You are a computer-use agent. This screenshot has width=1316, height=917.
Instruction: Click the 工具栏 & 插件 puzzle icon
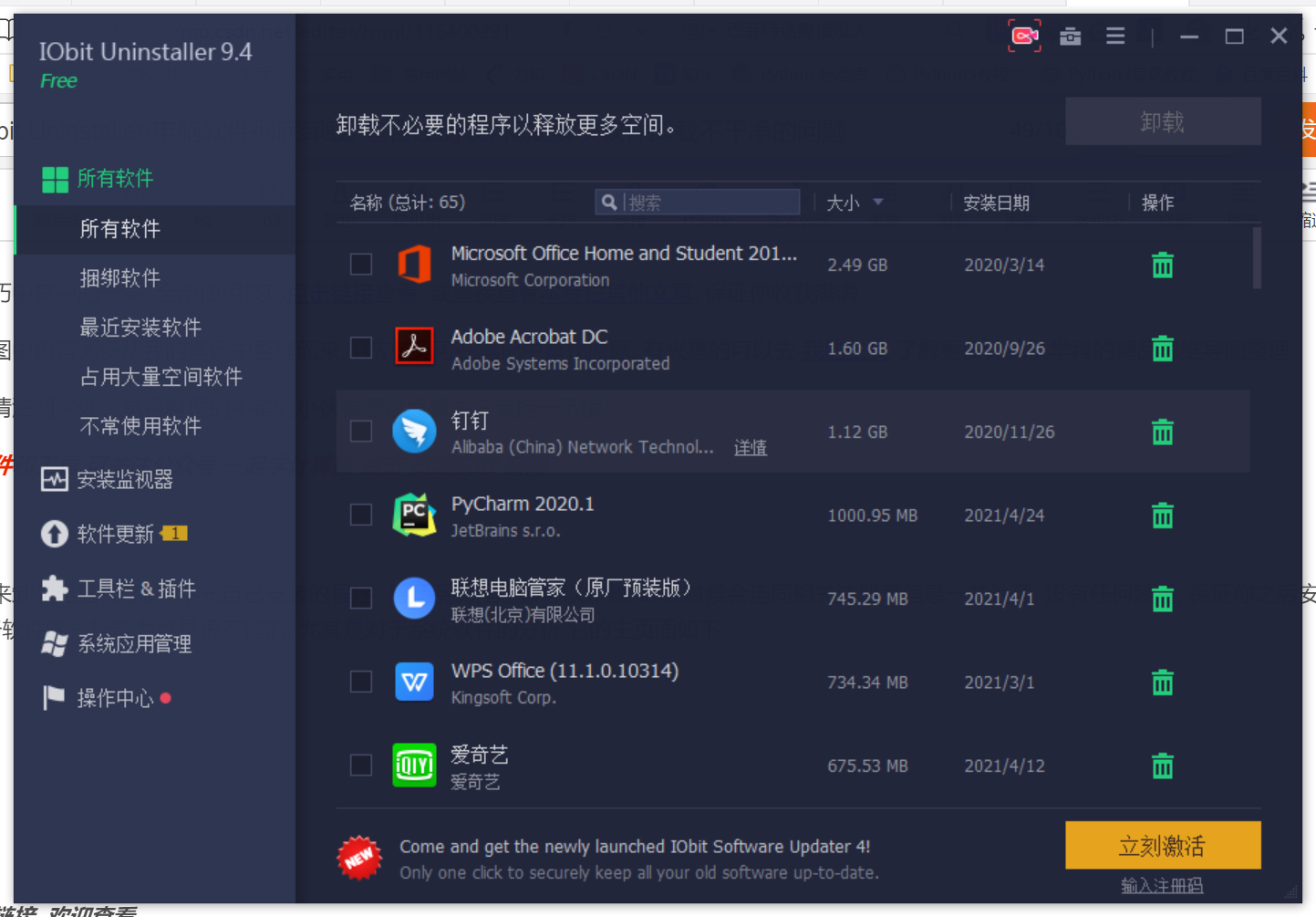click(55, 589)
